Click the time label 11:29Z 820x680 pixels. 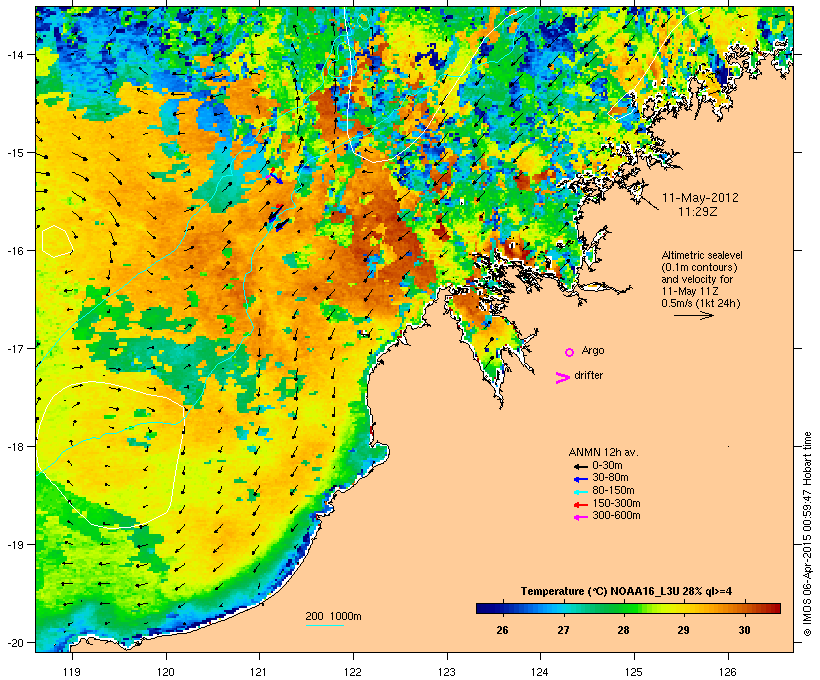point(698,212)
